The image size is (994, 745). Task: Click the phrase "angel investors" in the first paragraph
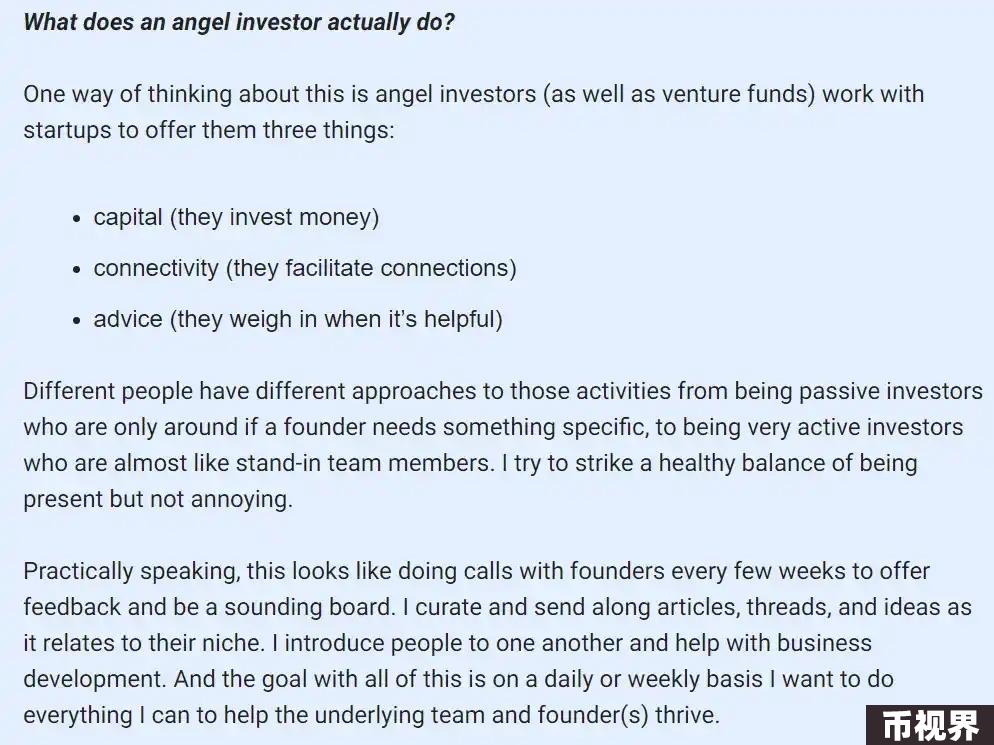point(456,94)
